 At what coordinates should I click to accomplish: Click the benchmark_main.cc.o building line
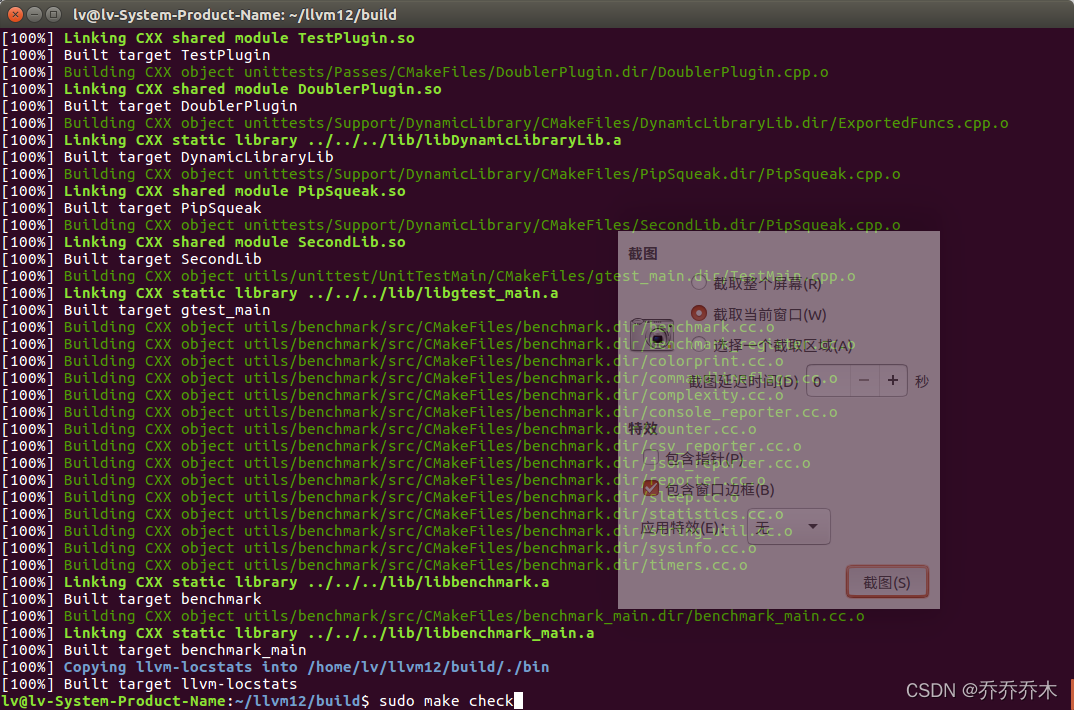(x=433, y=616)
